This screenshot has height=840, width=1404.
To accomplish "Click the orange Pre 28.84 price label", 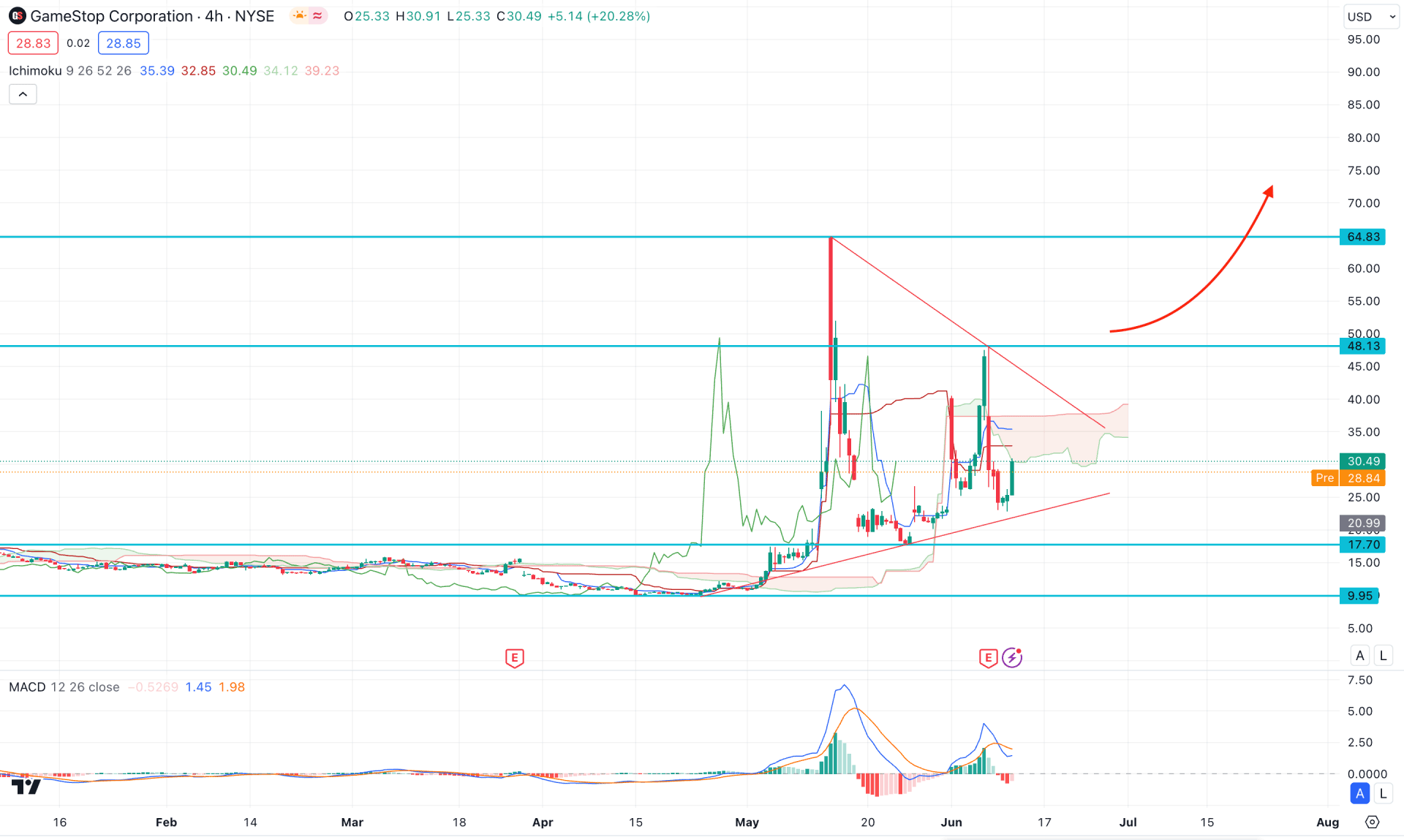I will (x=1348, y=478).
